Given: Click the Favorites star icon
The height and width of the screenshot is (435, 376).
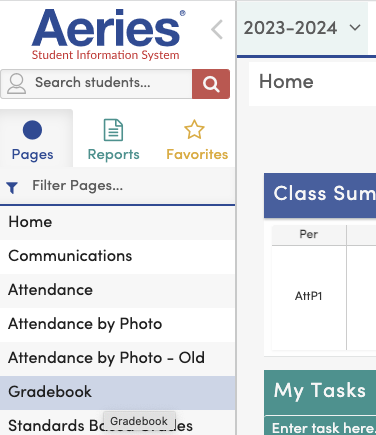Looking at the screenshot, I should [194, 129].
